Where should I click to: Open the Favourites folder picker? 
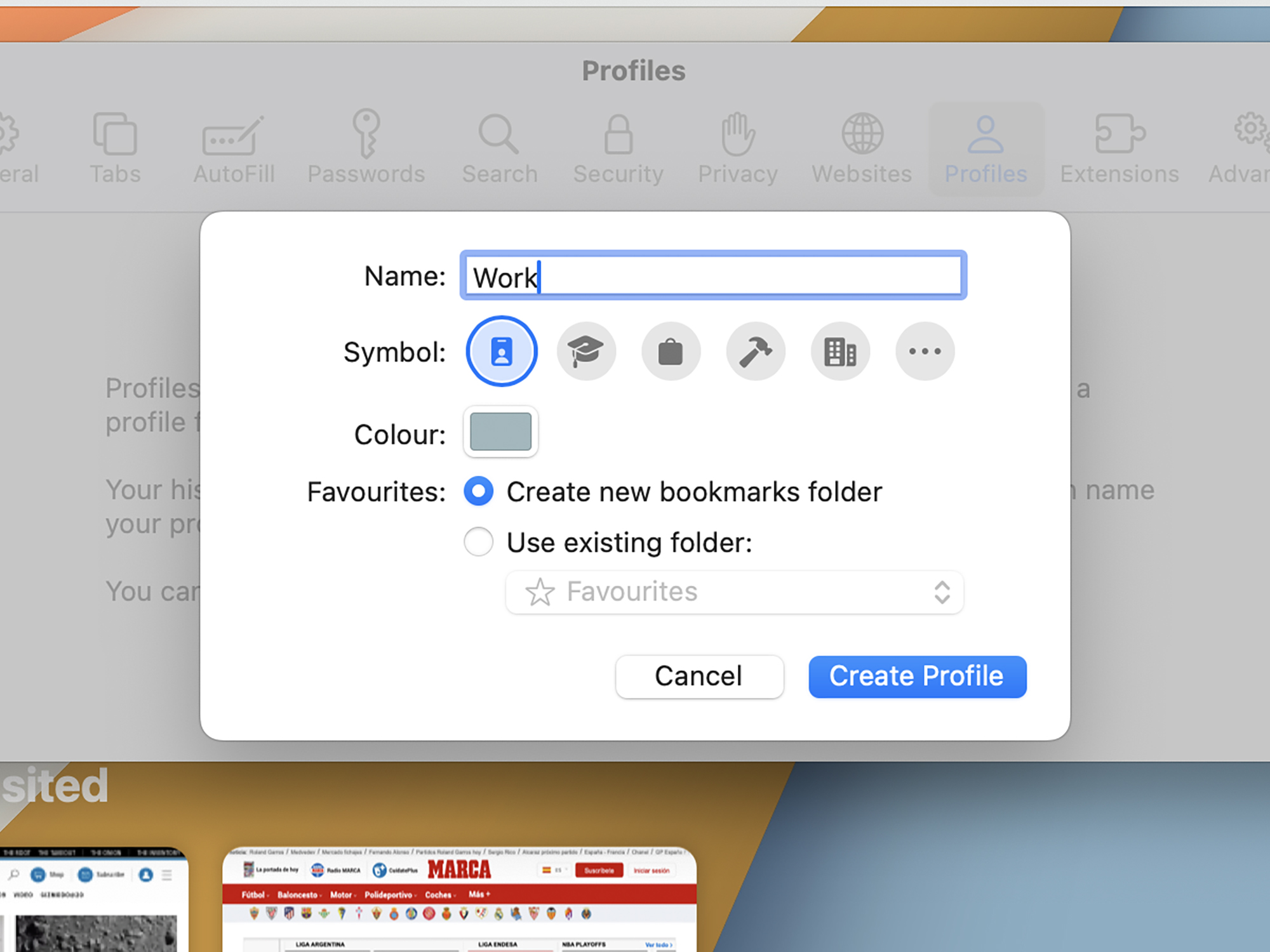click(x=735, y=590)
